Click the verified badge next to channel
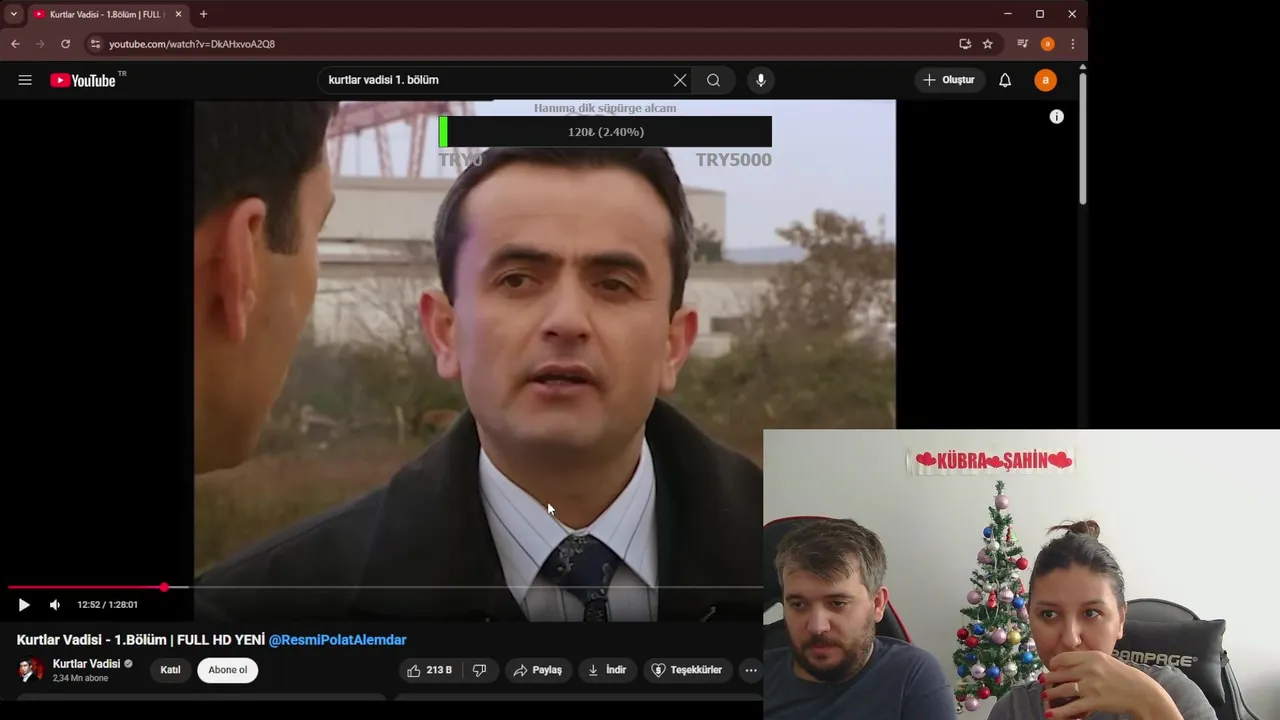Image resolution: width=1280 pixels, height=720 pixels. click(128, 664)
